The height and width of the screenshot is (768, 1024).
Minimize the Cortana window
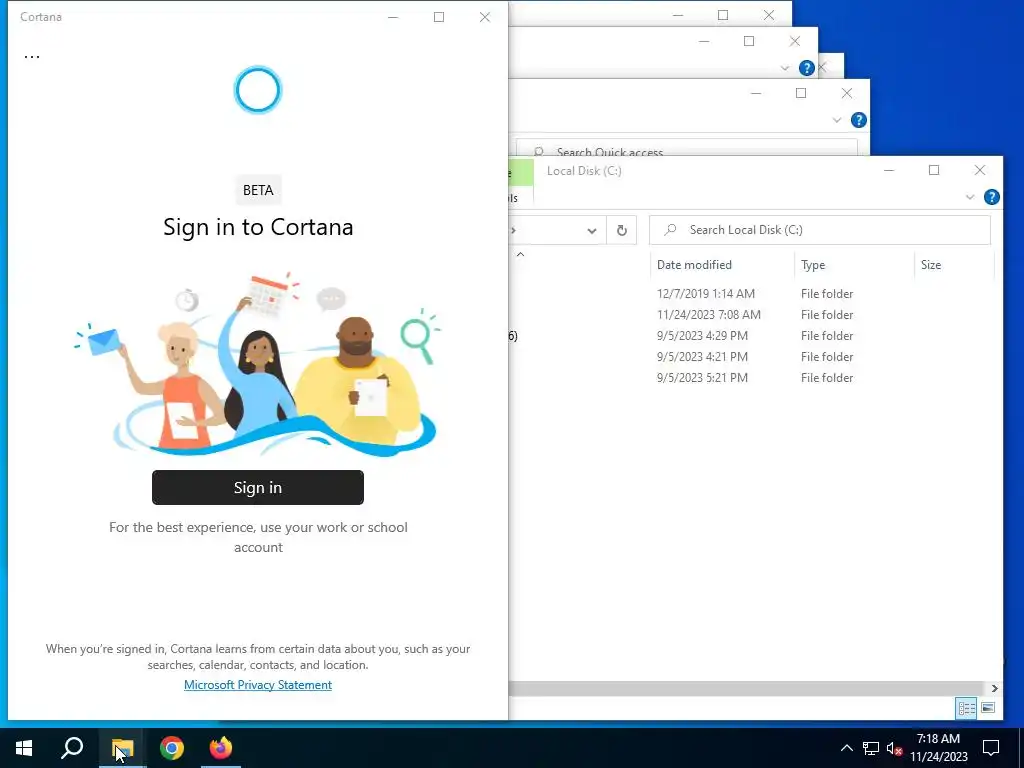click(392, 17)
